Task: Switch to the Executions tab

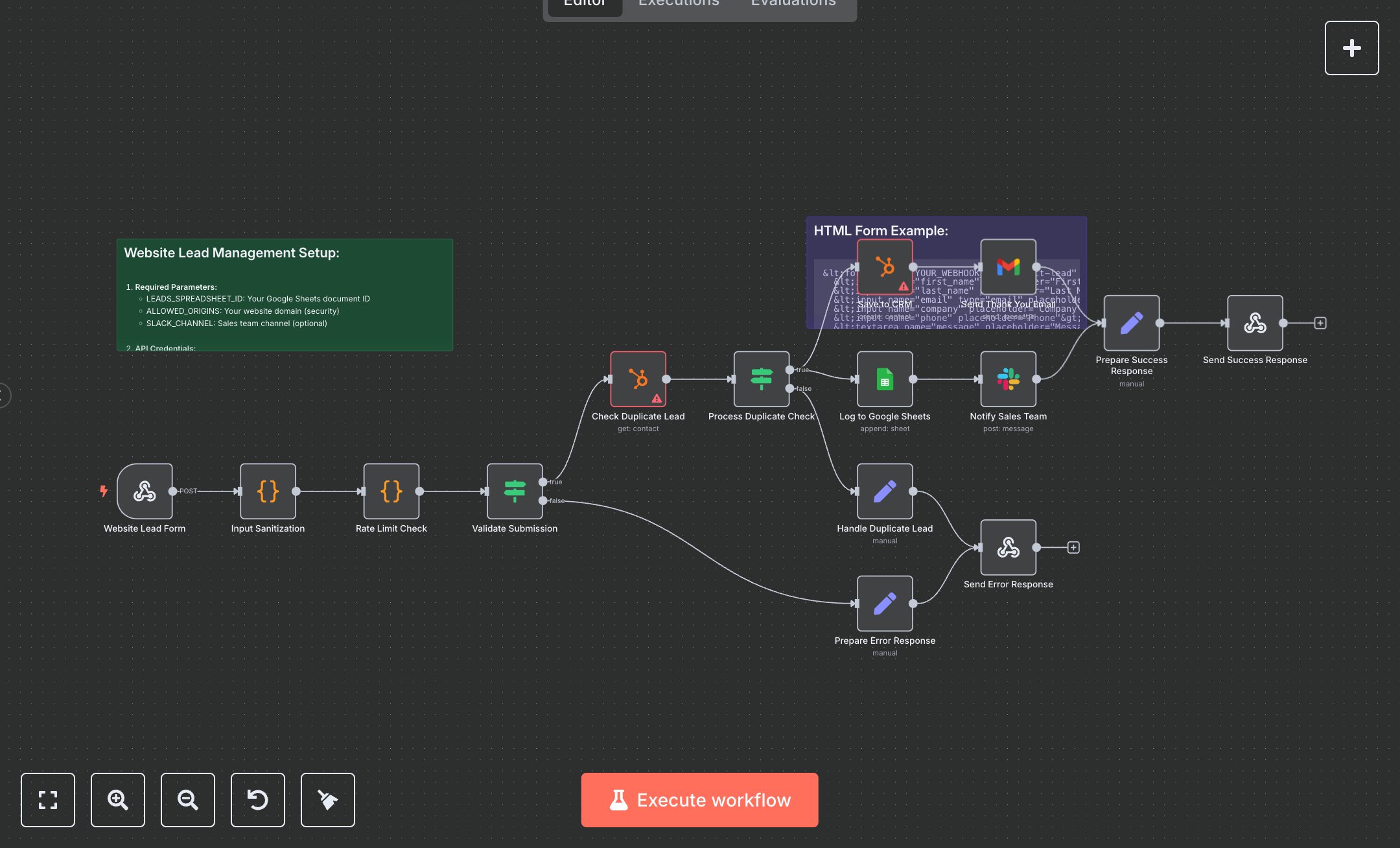Action: point(678,4)
